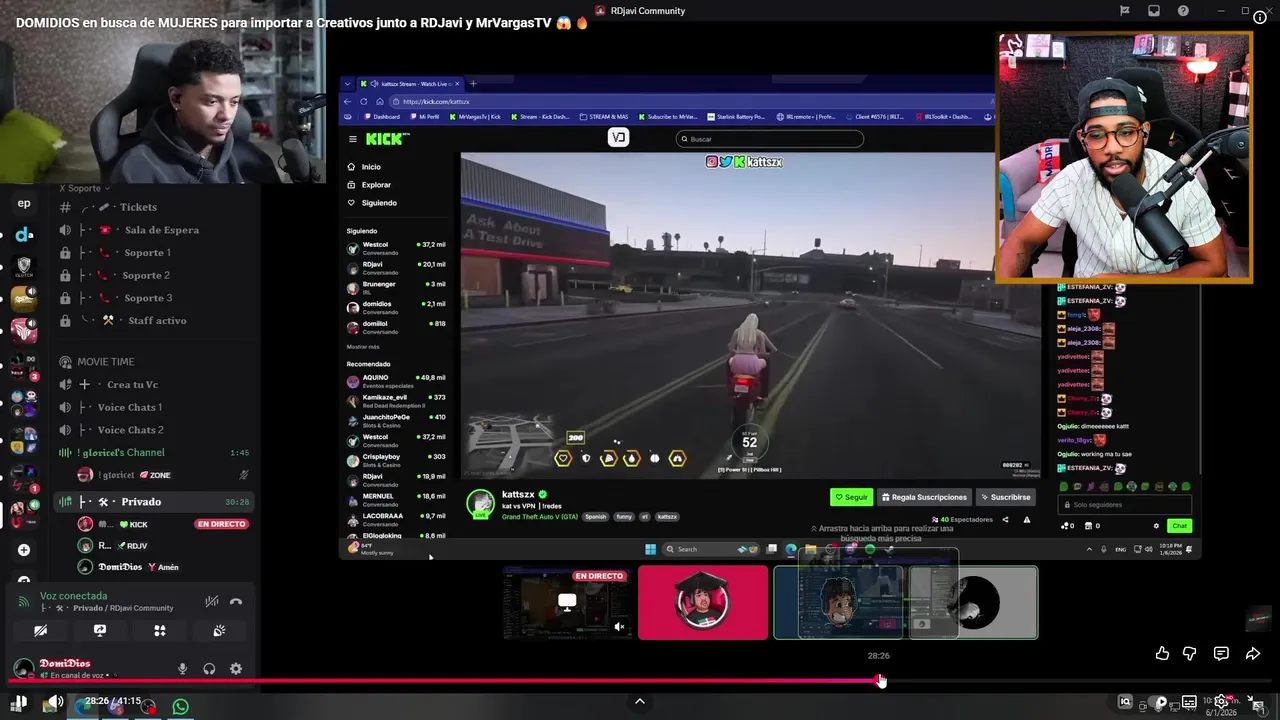This screenshot has width=1280, height=720.
Task: Click the green Chat send button
Action: 1179,526
